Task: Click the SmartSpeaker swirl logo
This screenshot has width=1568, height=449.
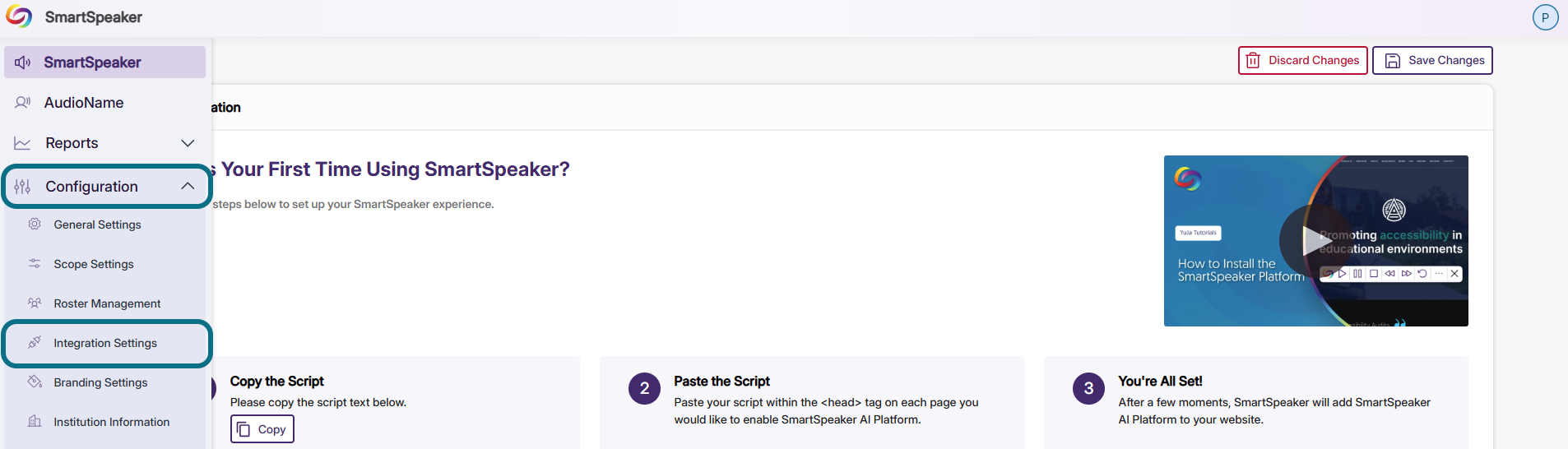Action: [19, 16]
